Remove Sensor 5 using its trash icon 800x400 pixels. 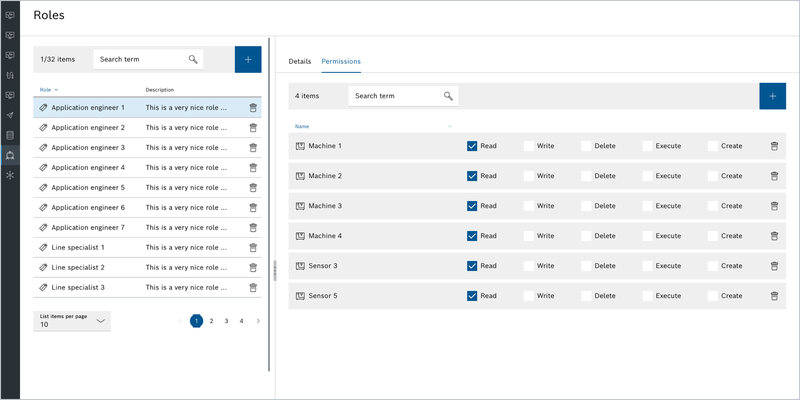pyautogui.click(x=774, y=296)
